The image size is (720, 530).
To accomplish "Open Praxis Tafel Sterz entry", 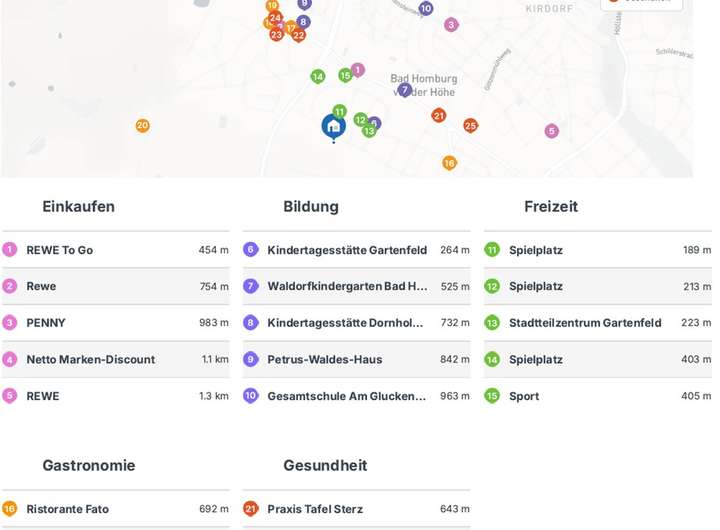I will click(357, 509).
